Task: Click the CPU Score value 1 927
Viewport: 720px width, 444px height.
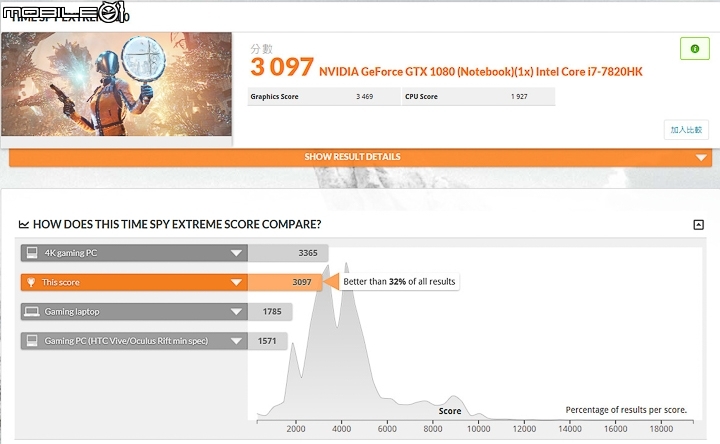Action: click(x=519, y=96)
